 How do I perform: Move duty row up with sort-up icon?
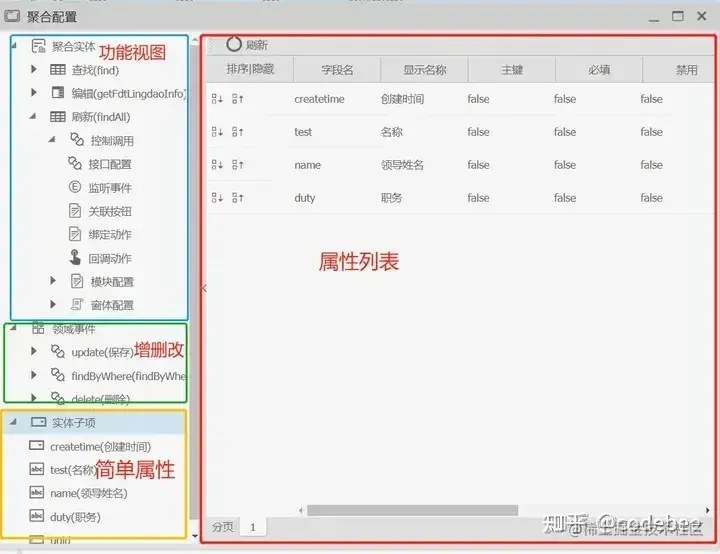pyautogui.click(x=238, y=198)
